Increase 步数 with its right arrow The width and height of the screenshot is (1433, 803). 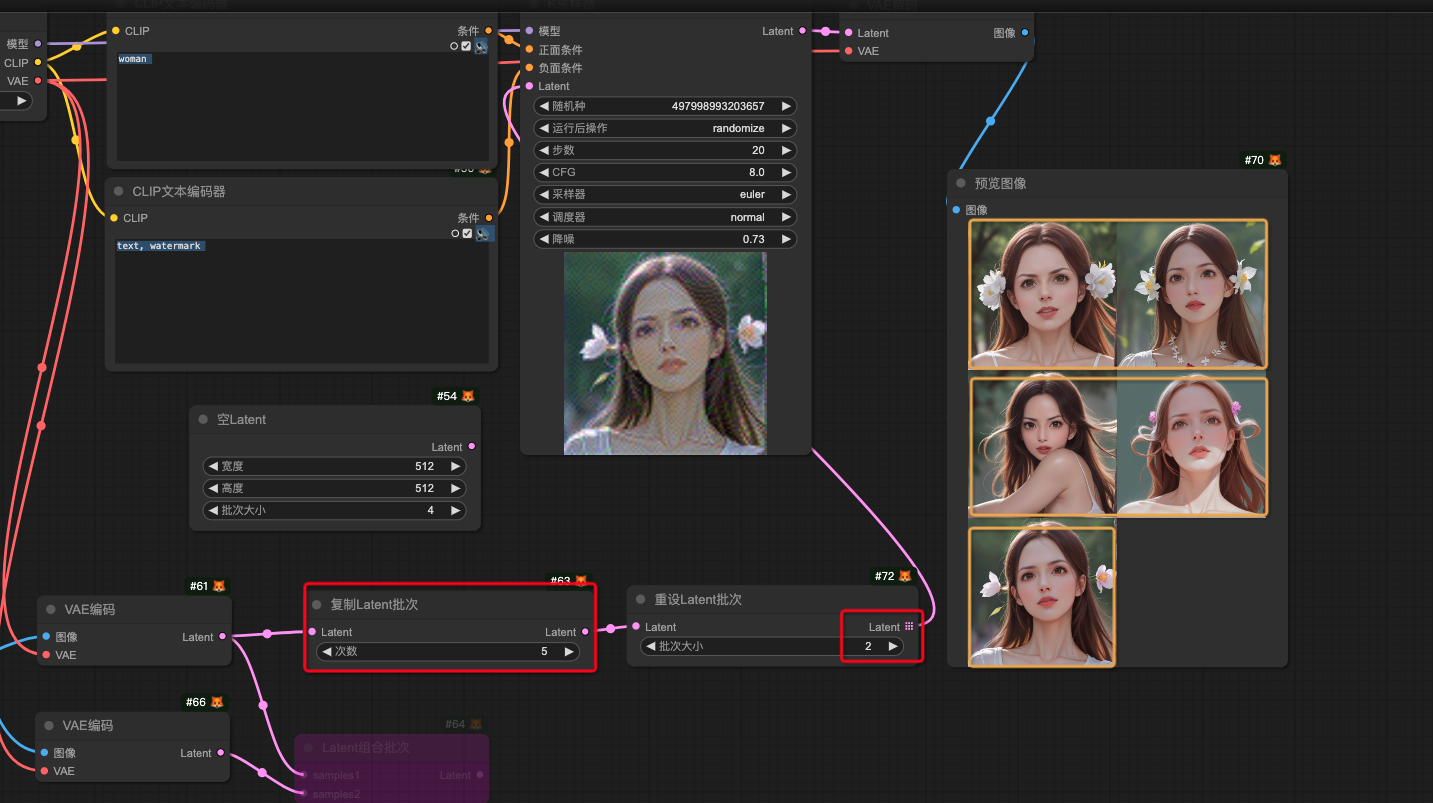pos(787,150)
